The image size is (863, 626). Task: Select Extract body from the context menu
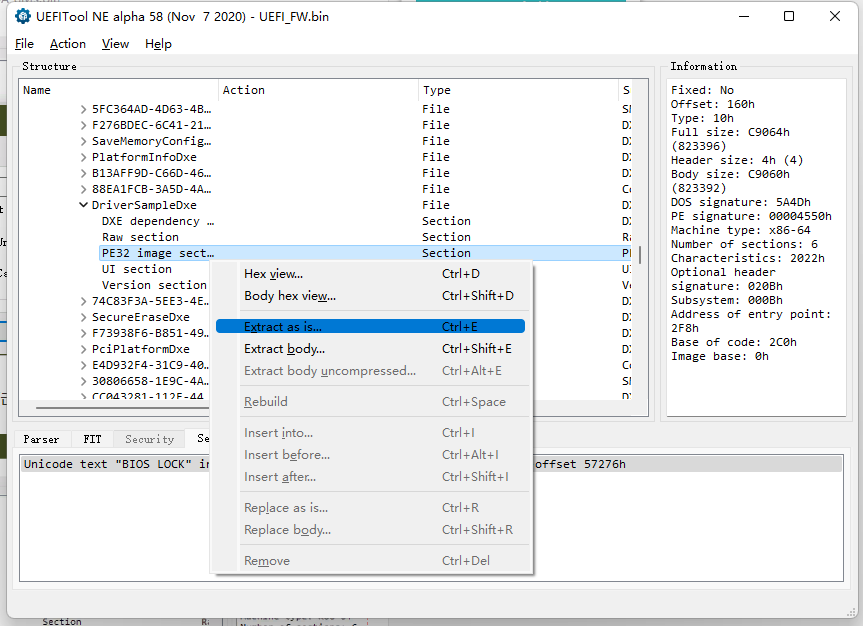(x=370, y=349)
